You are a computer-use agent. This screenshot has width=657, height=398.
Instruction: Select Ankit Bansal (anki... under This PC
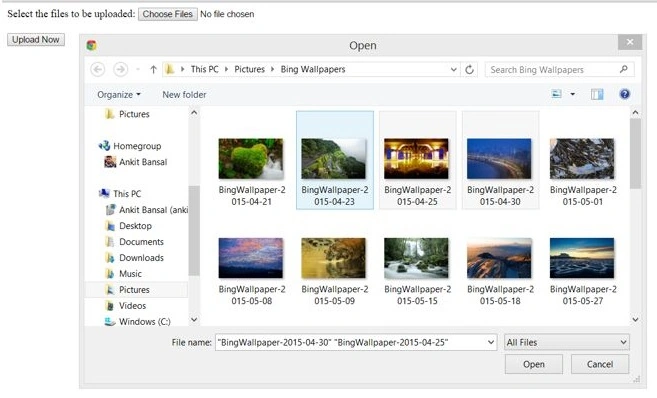[x=146, y=209]
